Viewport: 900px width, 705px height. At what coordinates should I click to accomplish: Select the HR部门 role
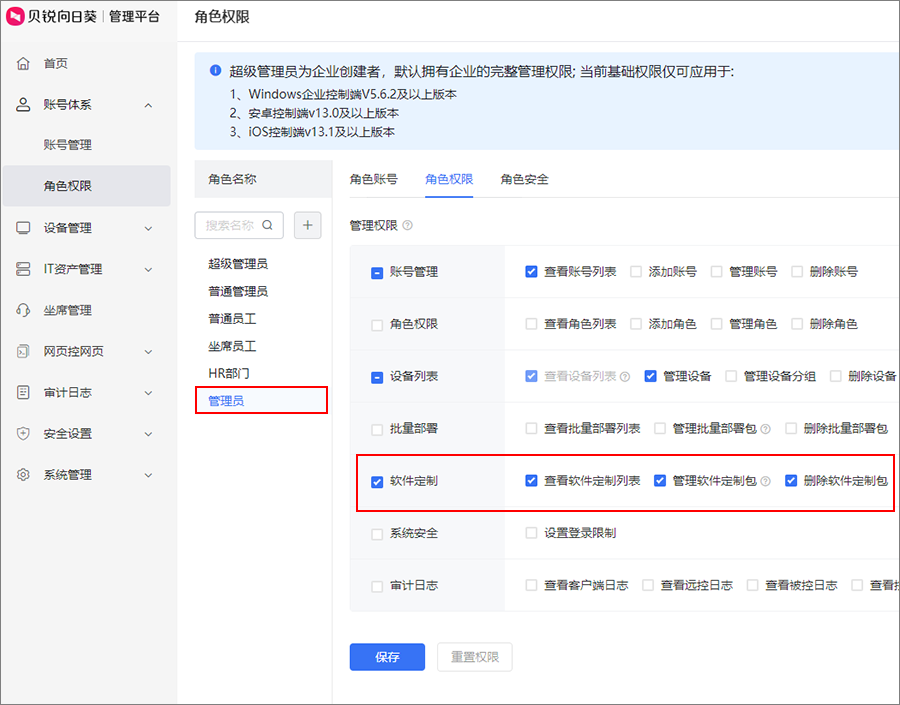pos(228,374)
